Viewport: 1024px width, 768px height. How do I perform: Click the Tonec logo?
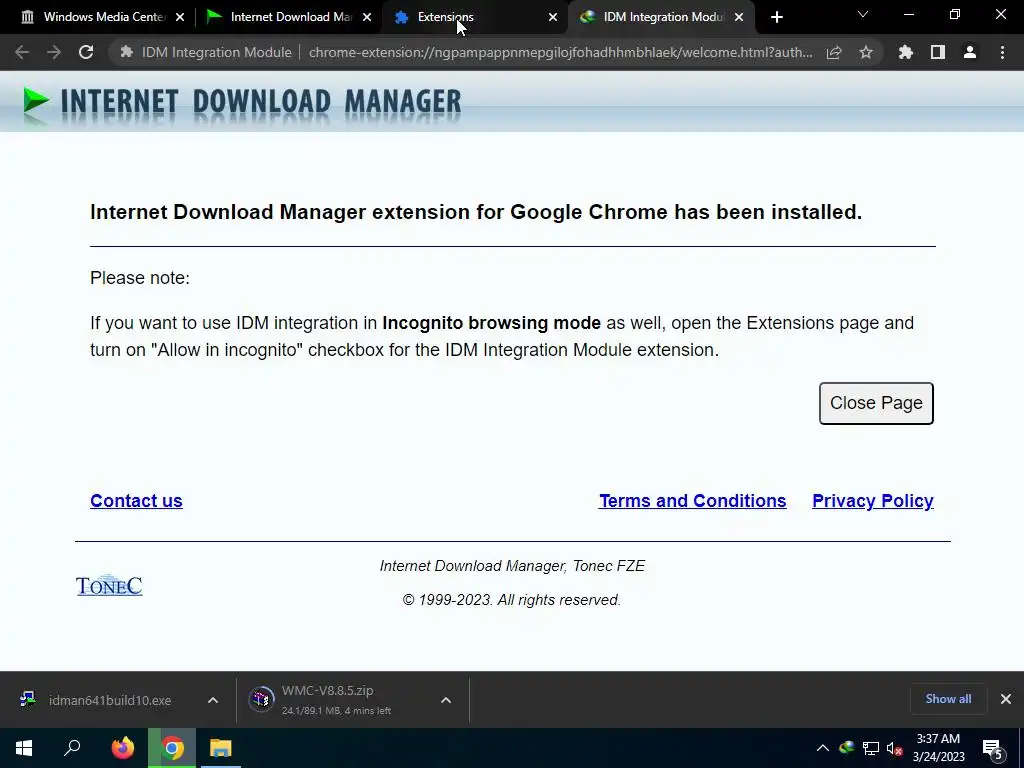[109, 585]
